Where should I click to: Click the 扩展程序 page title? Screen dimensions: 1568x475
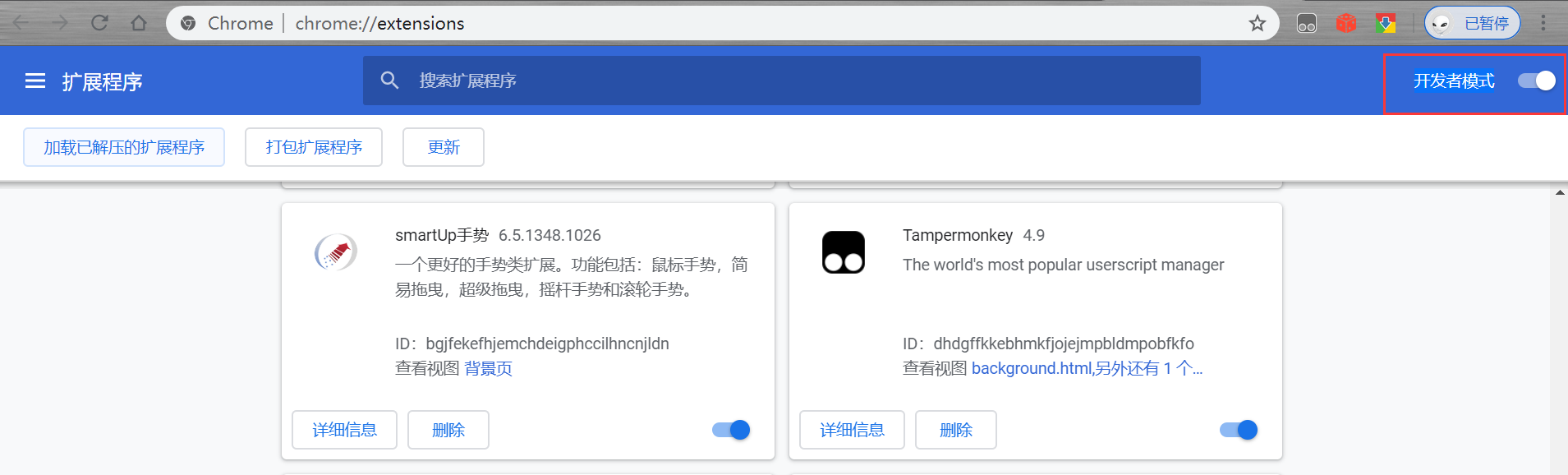(102, 81)
